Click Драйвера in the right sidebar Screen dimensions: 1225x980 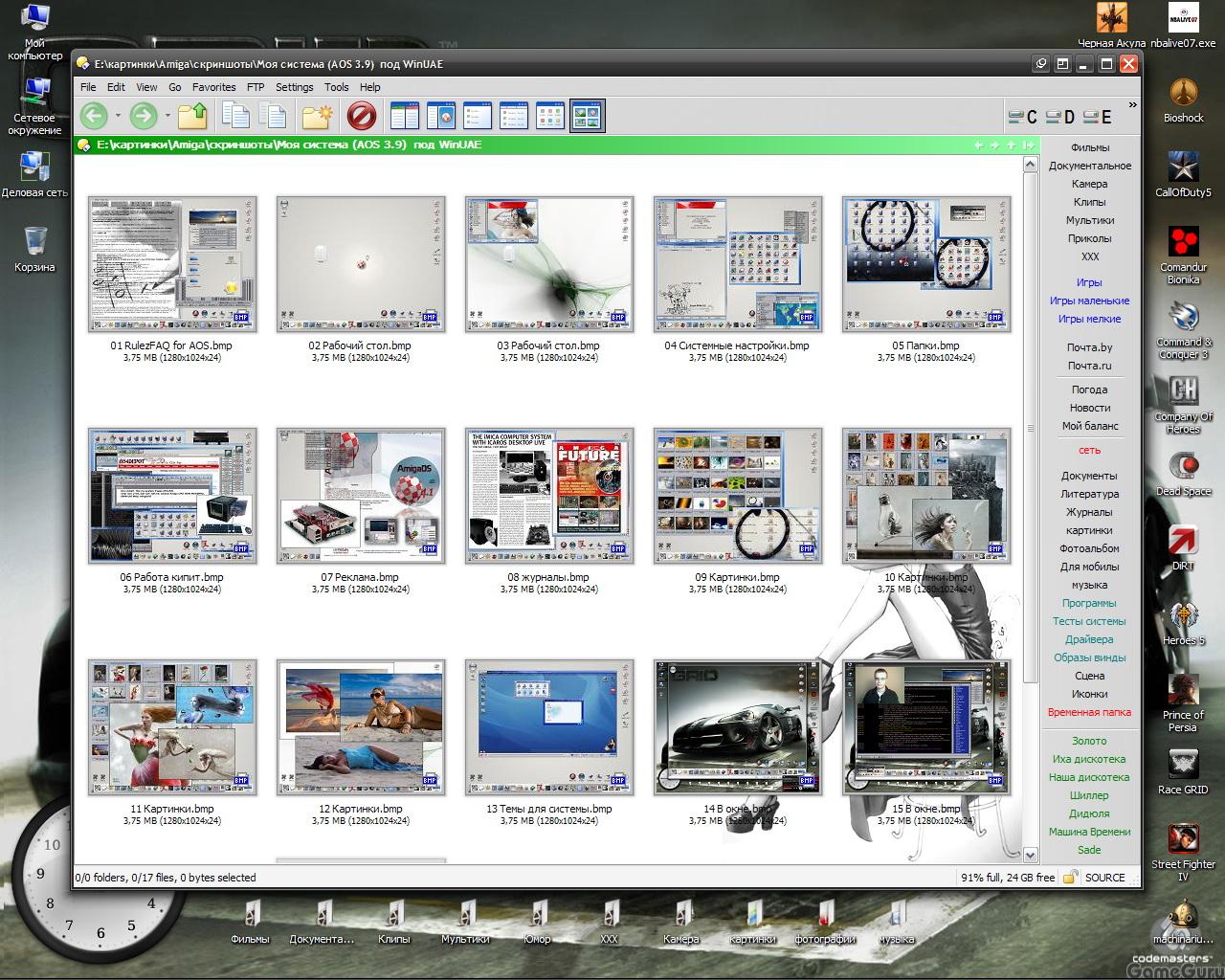pos(1090,639)
